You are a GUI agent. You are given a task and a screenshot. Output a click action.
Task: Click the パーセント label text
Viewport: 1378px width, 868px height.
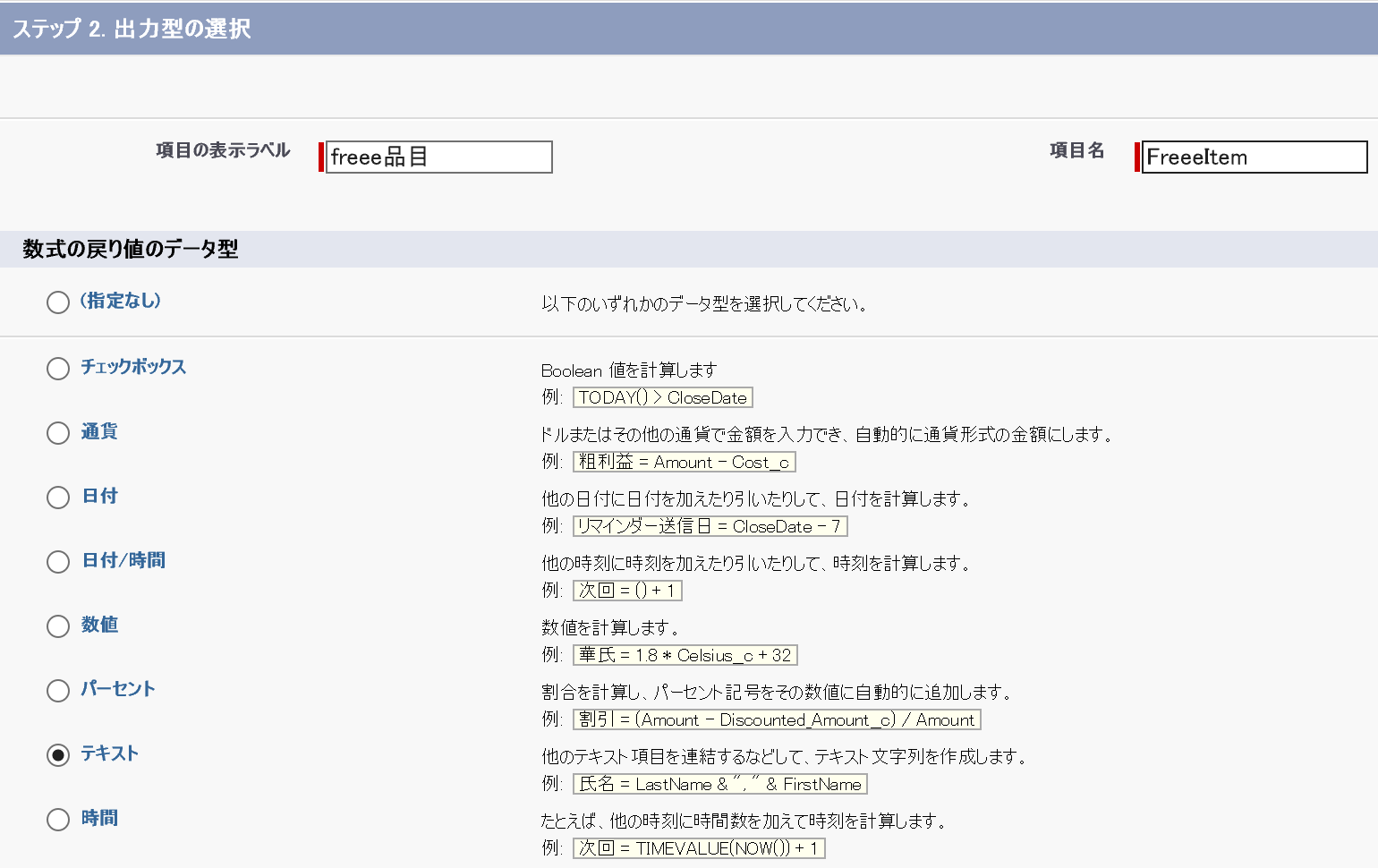pos(118,689)
